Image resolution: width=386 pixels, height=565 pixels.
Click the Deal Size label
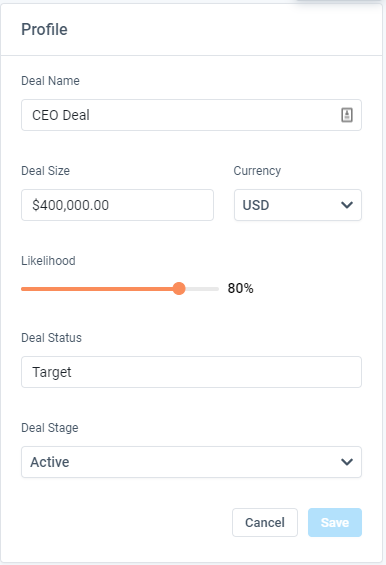(45, 171)
